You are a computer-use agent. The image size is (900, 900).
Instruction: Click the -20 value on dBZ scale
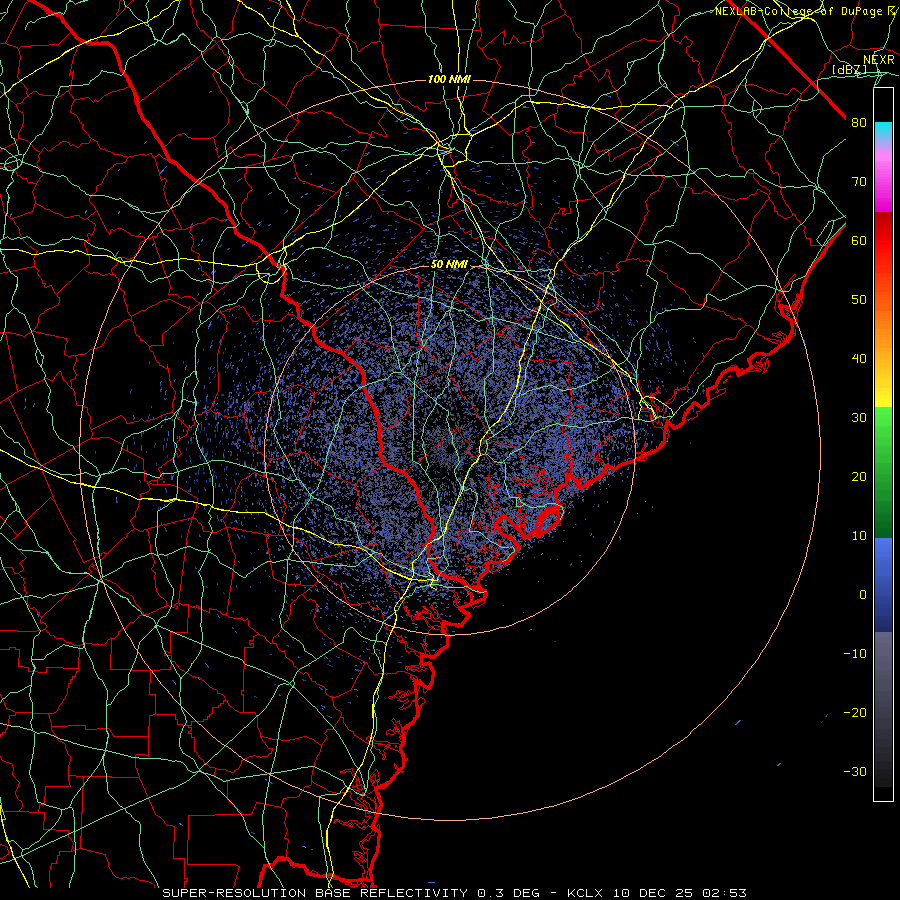coord(855,713)
